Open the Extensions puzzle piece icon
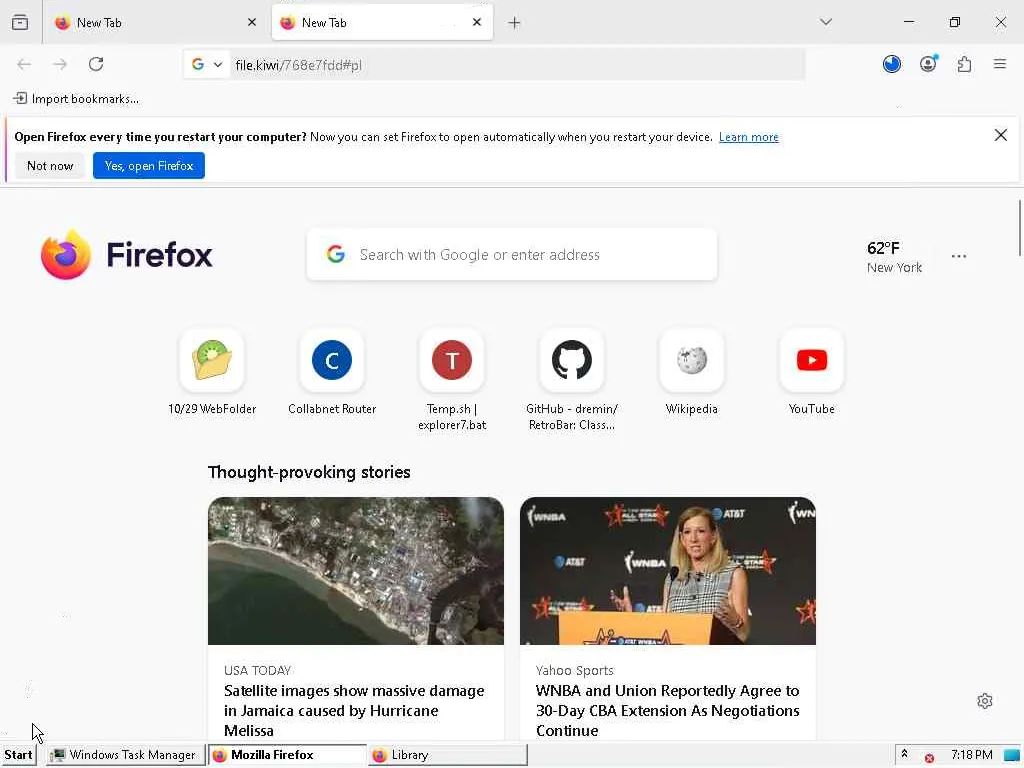 [964, 64]
